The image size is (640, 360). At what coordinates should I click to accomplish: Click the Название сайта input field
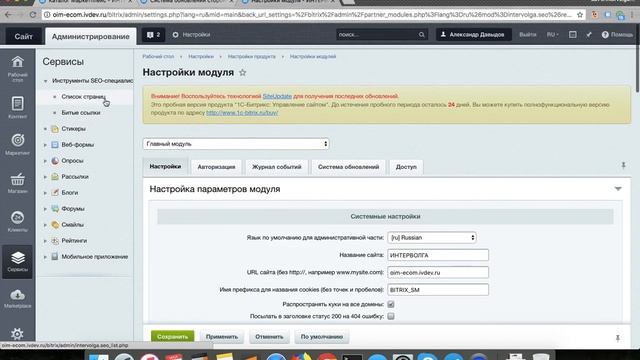tap(438, 255)
